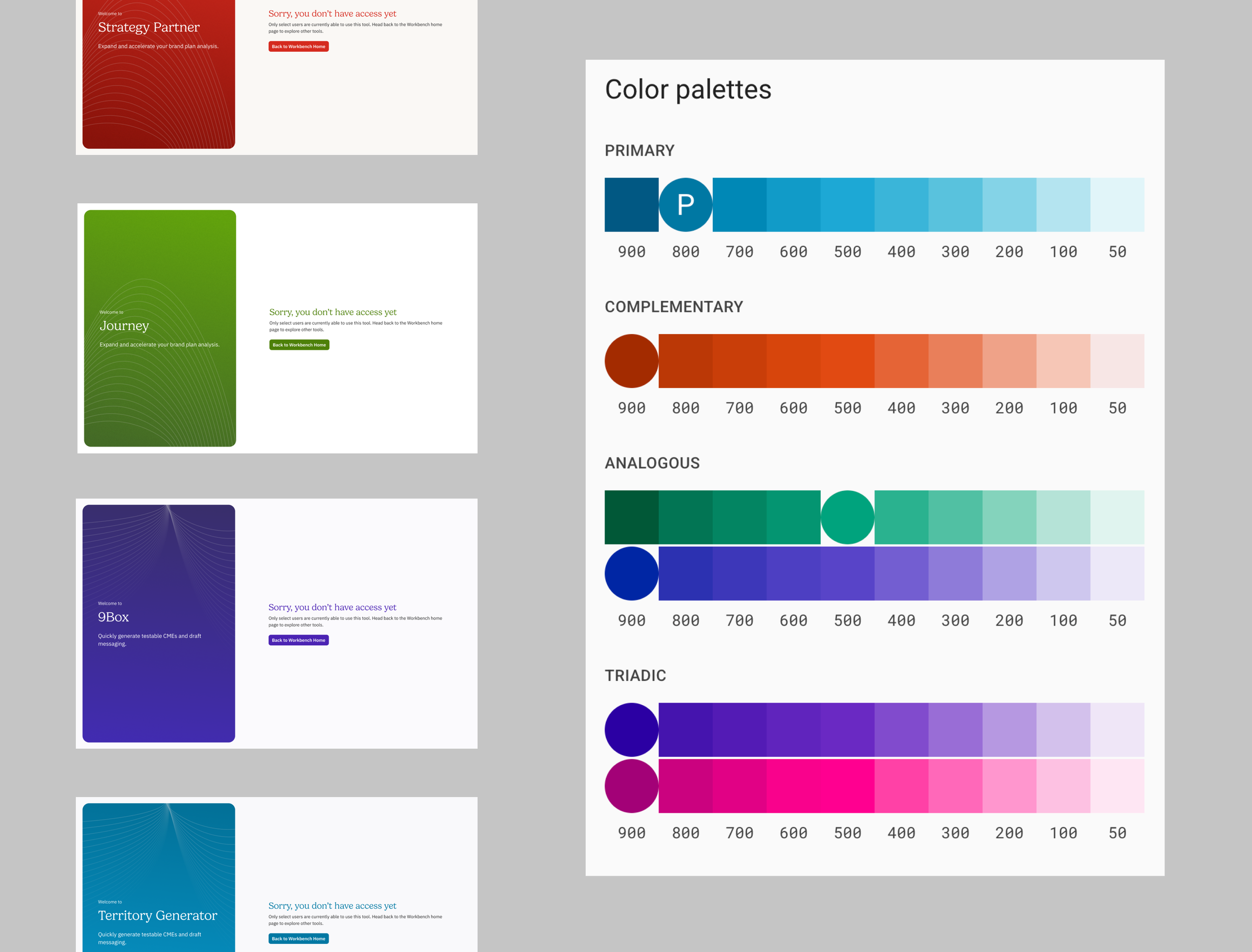Select the primary 50 lightest blue swatch
This screenshot has width=1252, height=952.
(x=1117, y=204)
